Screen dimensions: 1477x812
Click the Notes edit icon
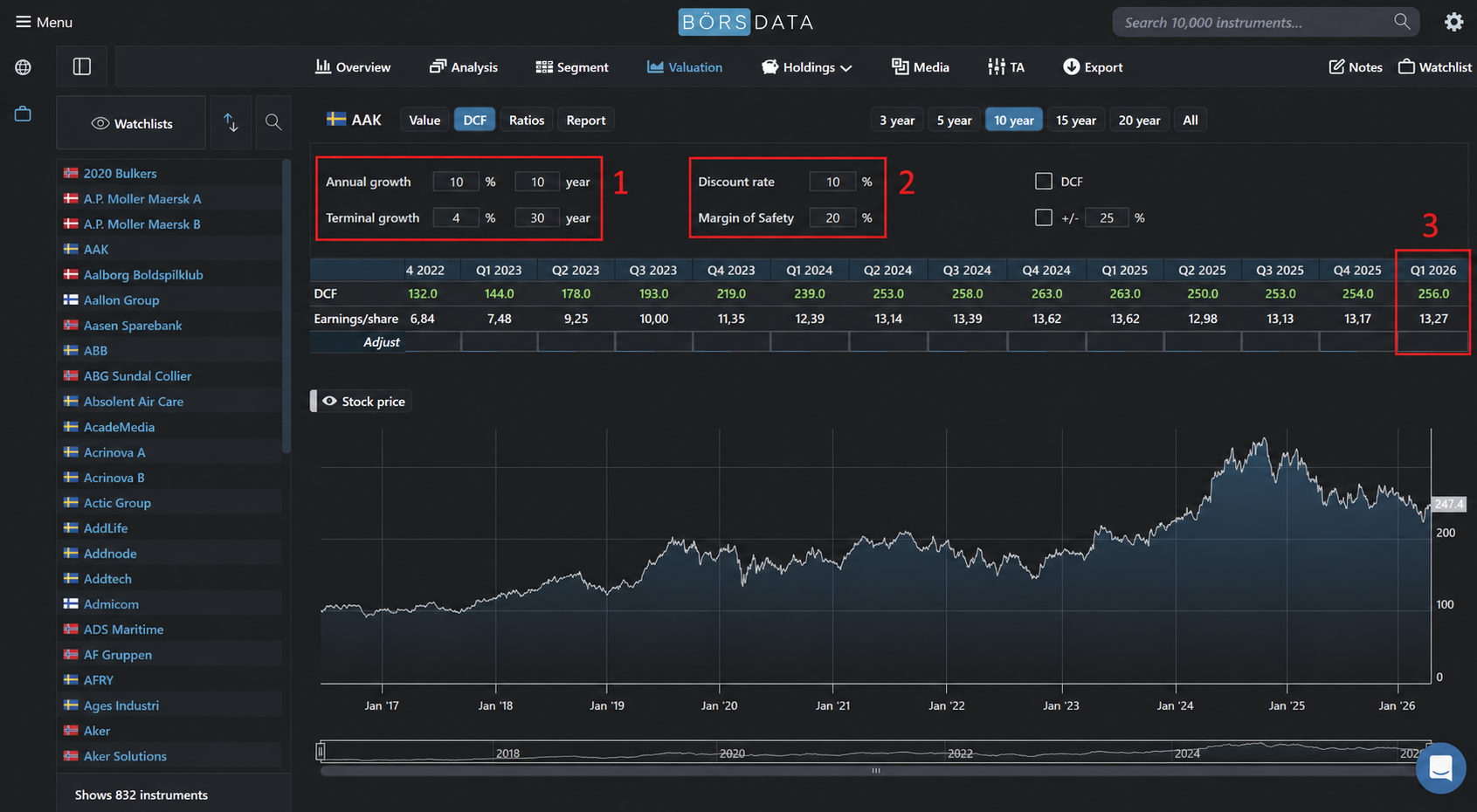[x=1336, y=67]
